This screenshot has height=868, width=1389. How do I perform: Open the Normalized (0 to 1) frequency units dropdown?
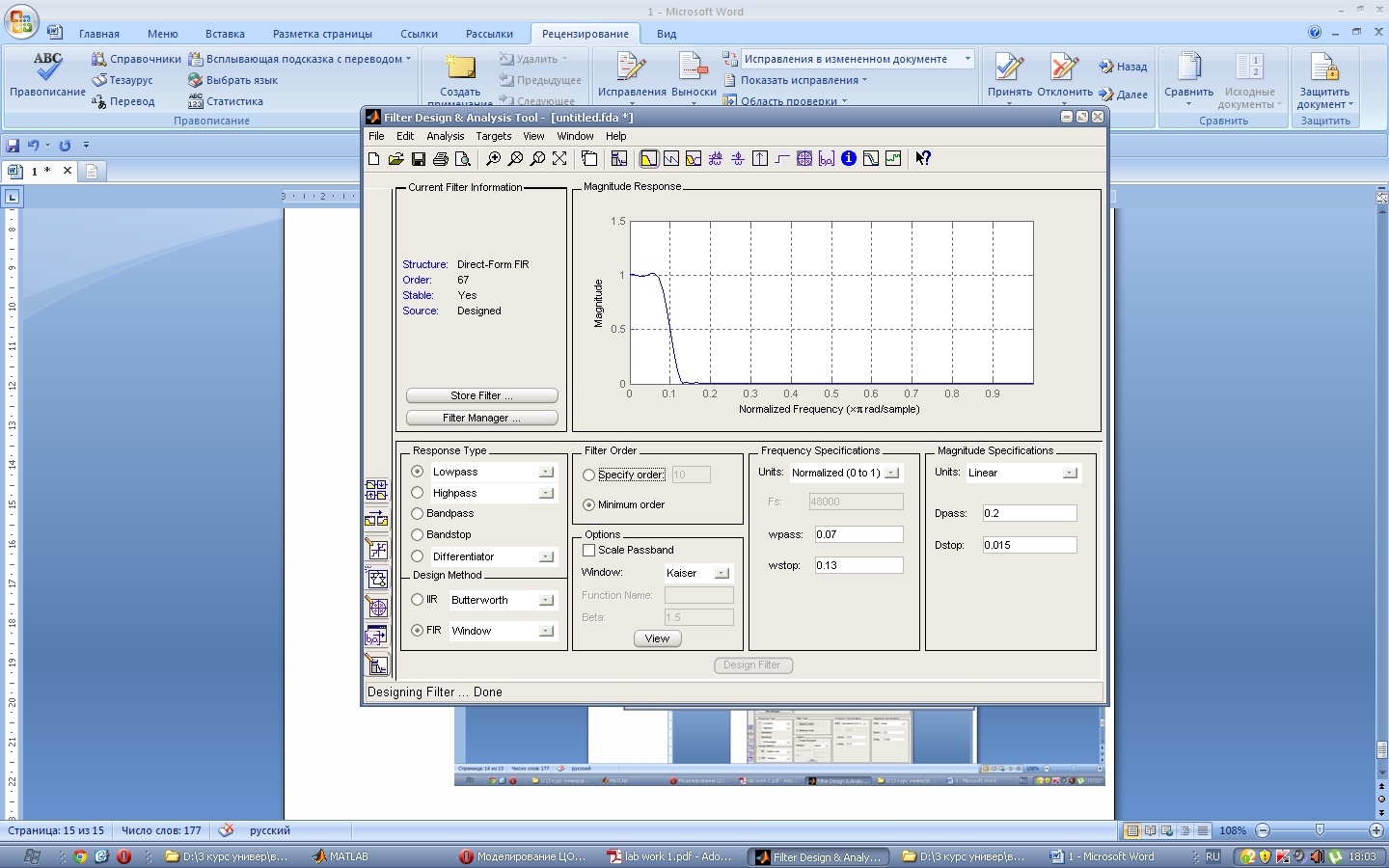[891, 474]
